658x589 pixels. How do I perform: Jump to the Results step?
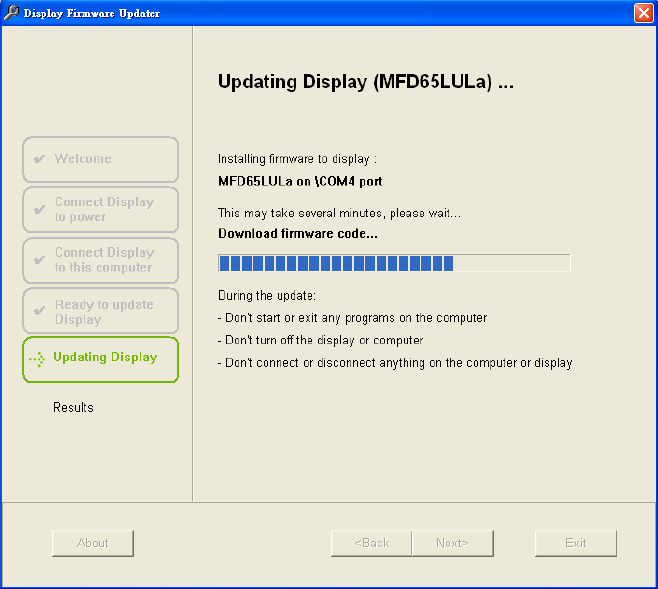[73, 407]
